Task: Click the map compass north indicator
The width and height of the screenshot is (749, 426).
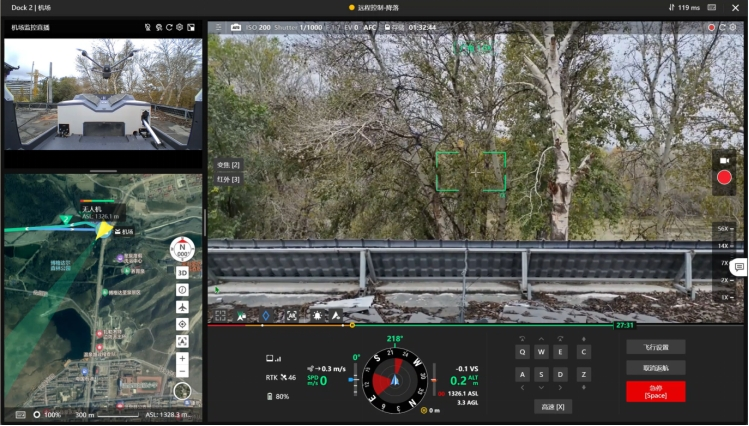Action: click(x=182, y=250)
